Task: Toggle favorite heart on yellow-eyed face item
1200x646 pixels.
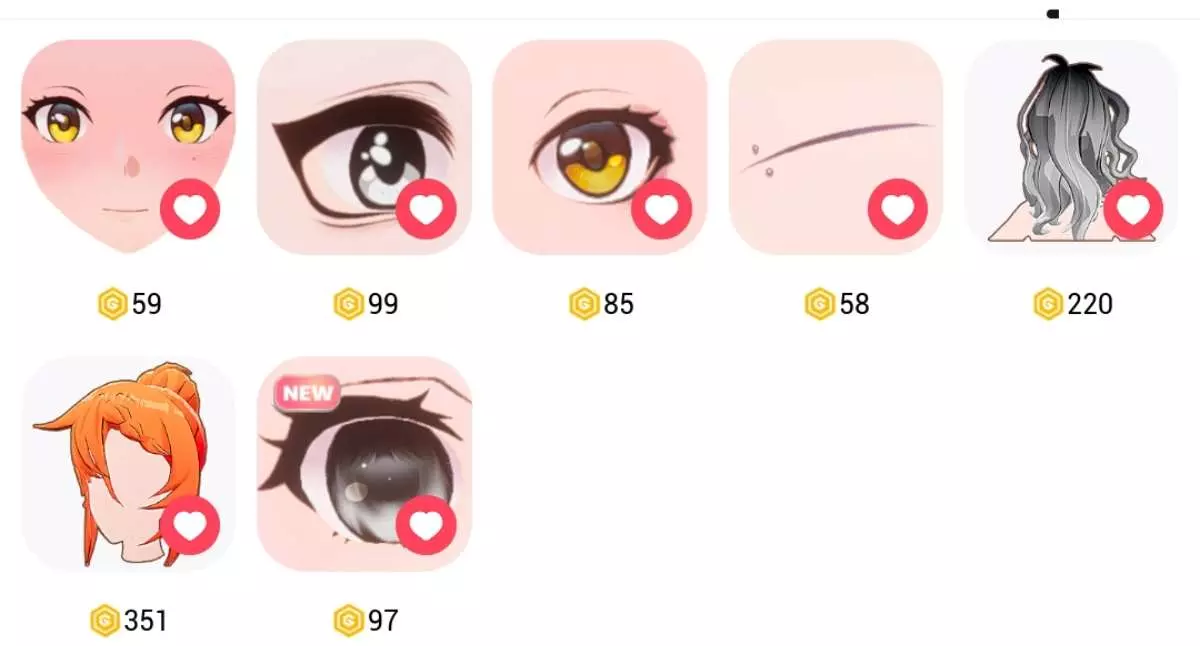Action: (x=190, y=209)
